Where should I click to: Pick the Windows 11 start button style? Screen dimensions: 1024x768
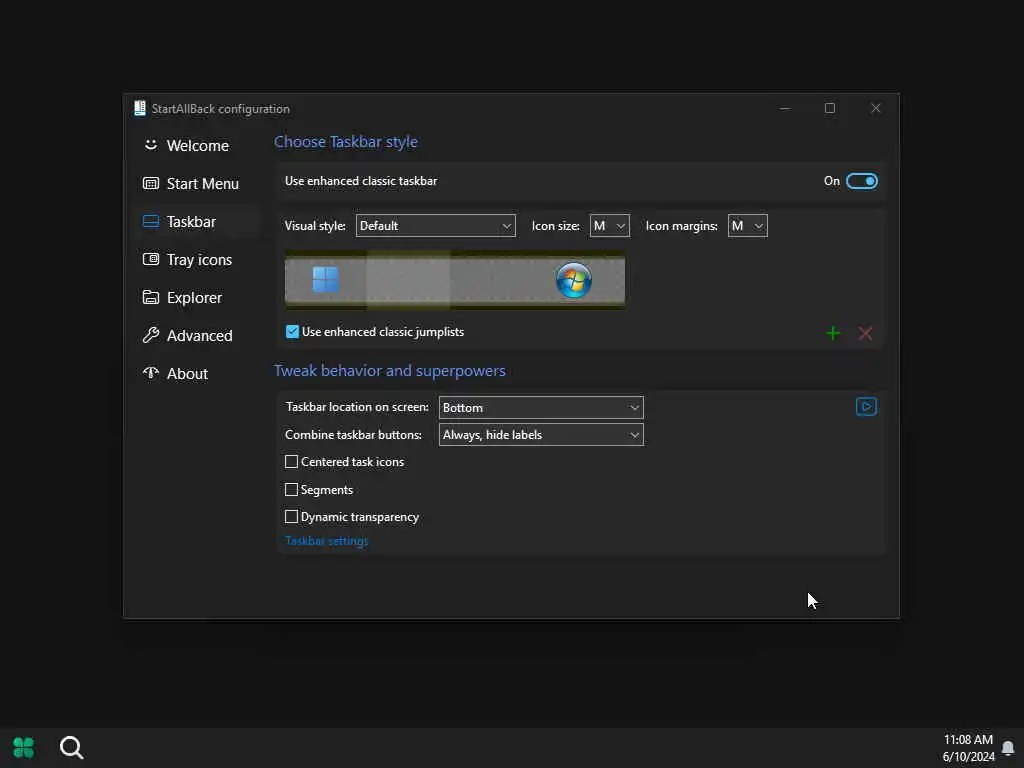pyautogui.click(x=325, y=280)
